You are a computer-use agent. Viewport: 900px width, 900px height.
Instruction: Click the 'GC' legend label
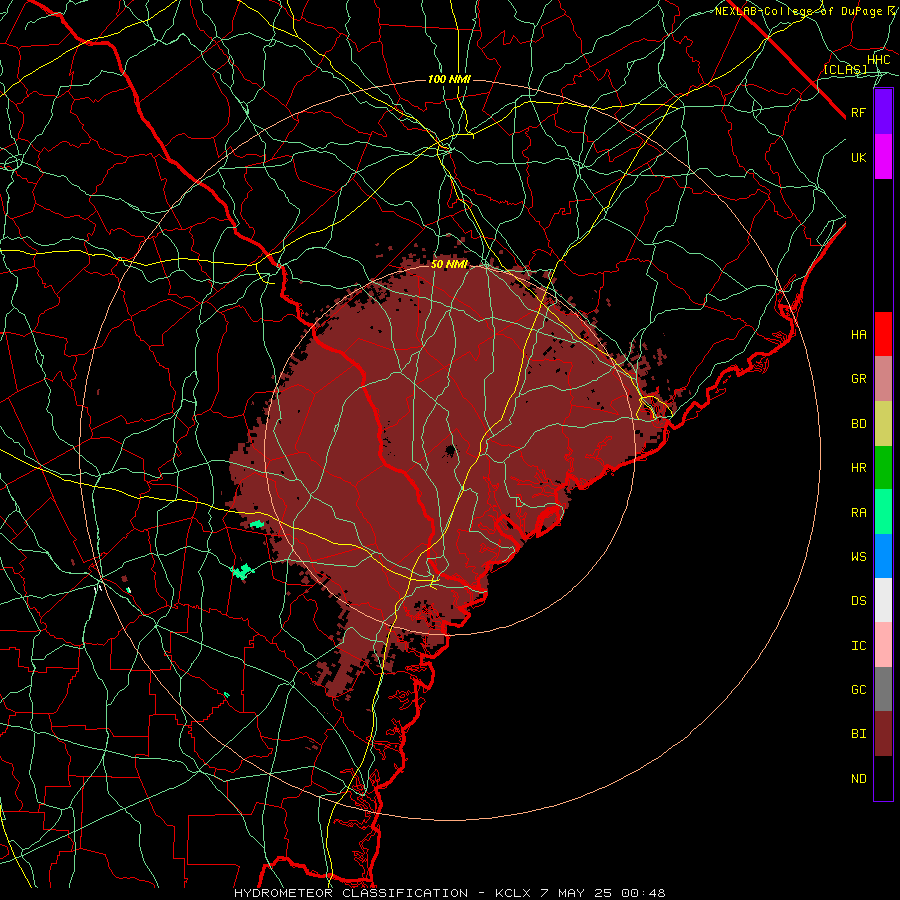pyautogui.click(x=859, y=690)
